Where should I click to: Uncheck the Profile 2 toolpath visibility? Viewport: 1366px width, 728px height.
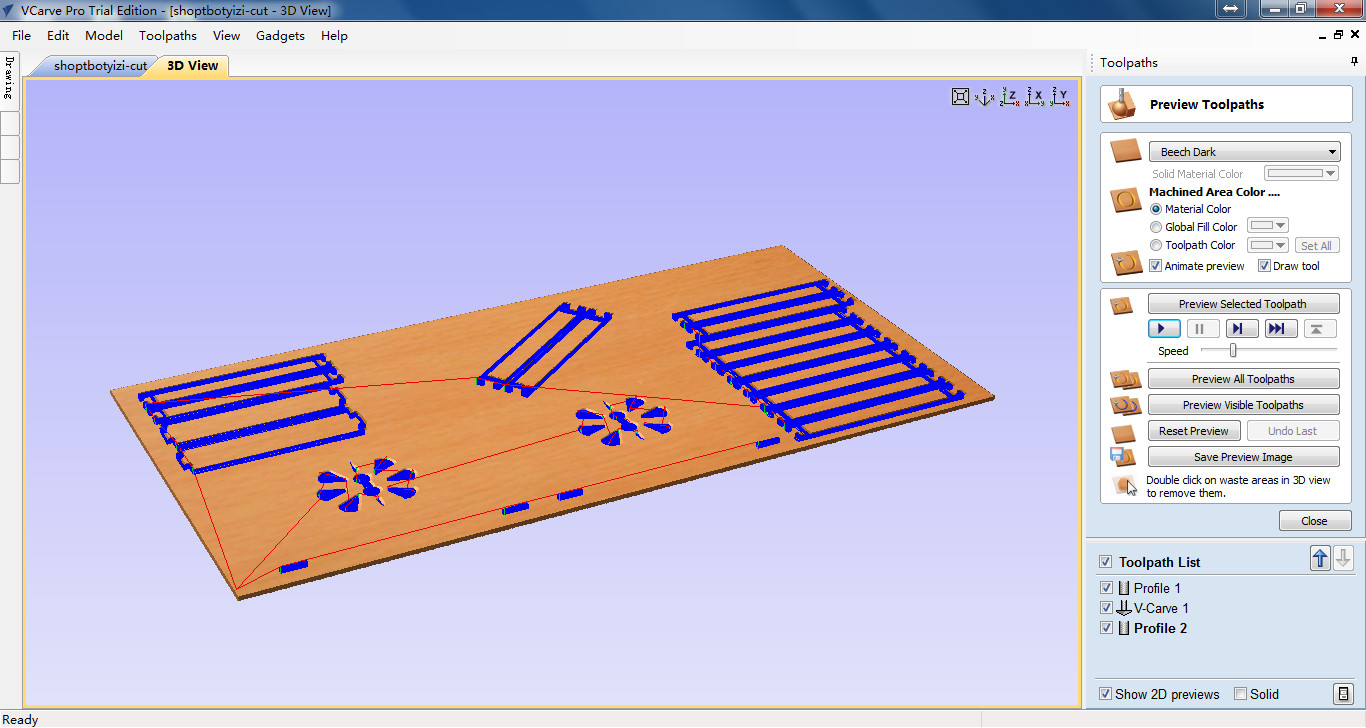click(1106, 628)
